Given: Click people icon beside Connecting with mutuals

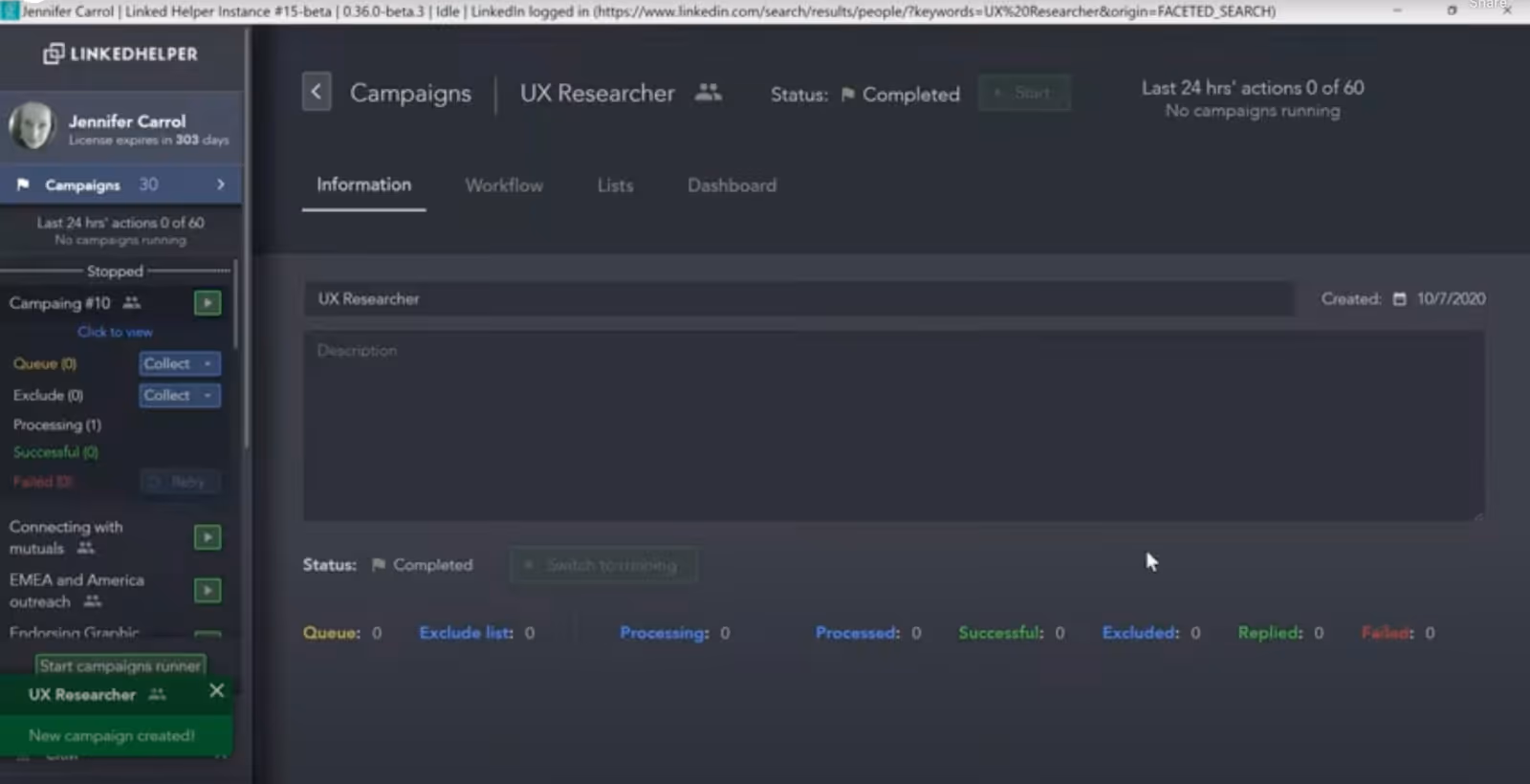Looking at the screenshot, I should (x=86, y=548).
